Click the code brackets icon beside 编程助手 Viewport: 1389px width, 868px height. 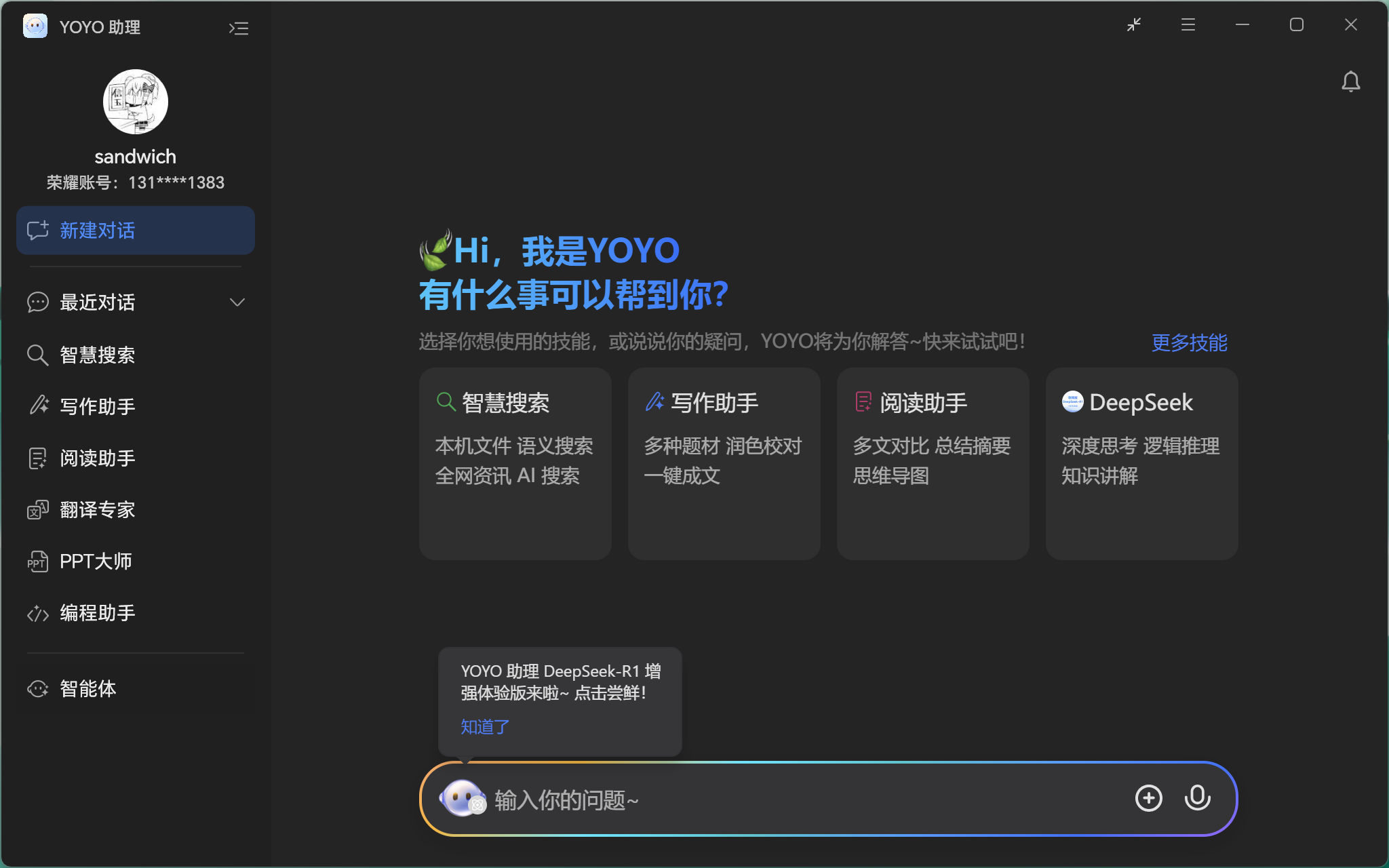[x=38, y=614]
